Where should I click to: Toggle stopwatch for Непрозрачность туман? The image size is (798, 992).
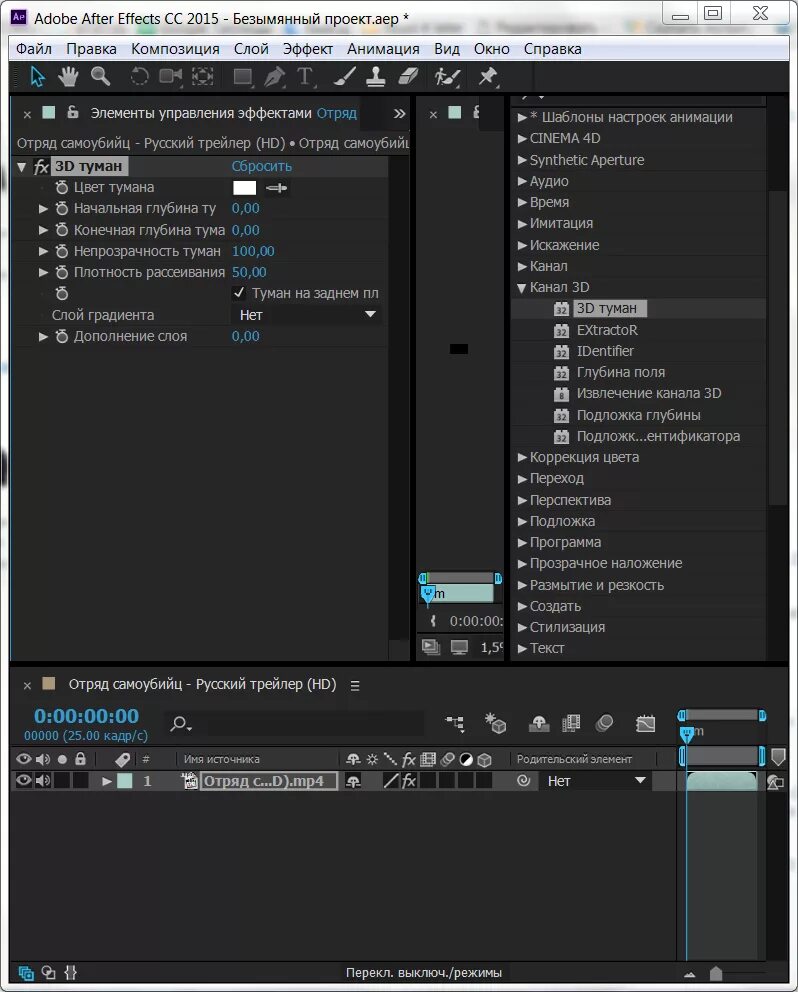[x=61, y=251]
